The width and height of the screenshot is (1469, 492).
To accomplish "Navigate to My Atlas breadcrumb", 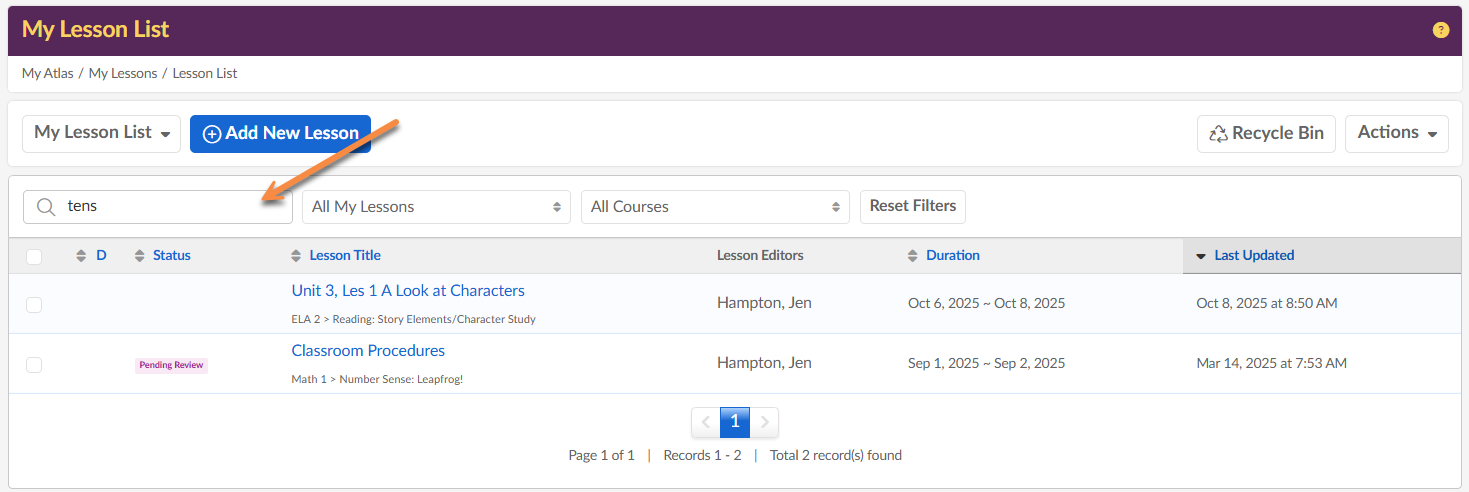I will tap(47, 73).
